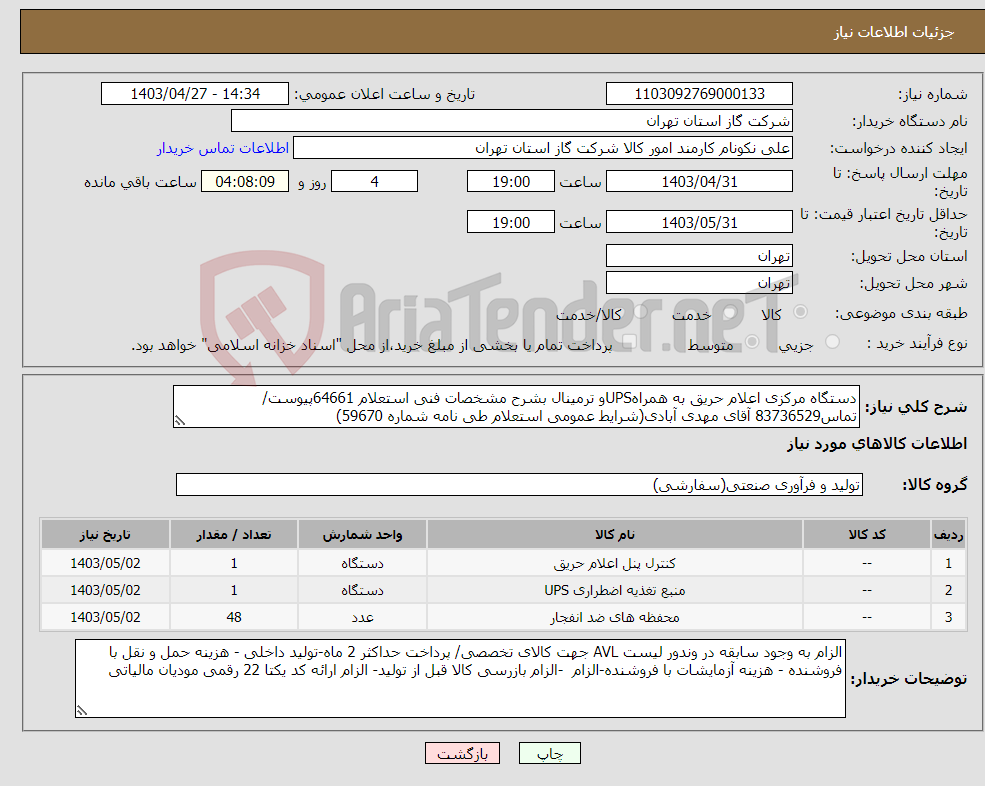The height and width of the screenshot is (786, 985).
Task: Click the price validity date 1403/05/31
Action: (699, 222)
